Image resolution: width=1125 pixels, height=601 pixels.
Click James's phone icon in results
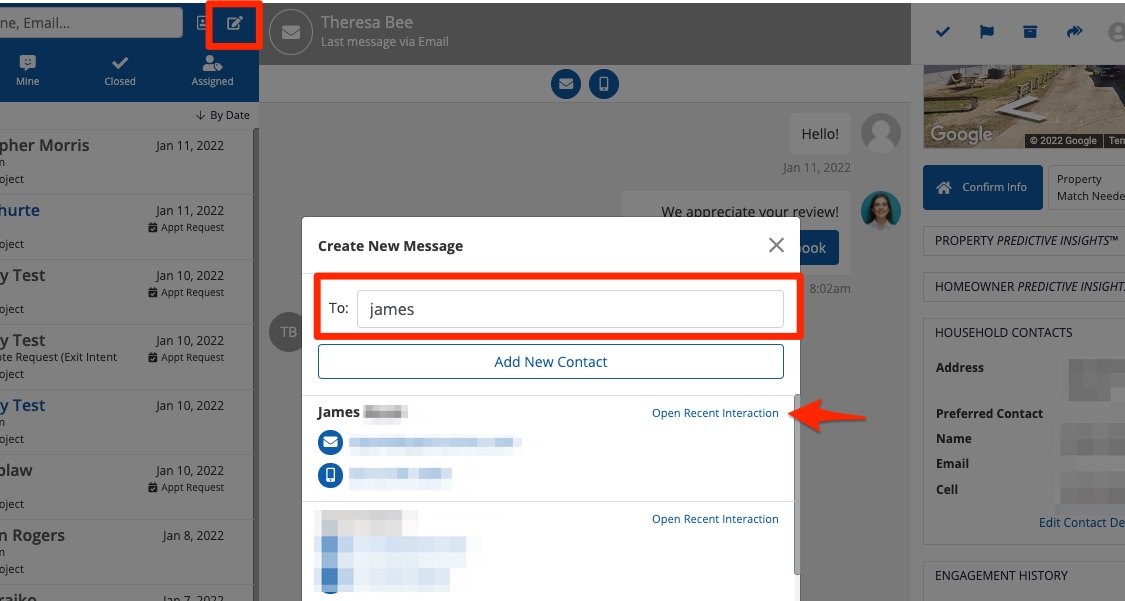[x=330, y=475]
